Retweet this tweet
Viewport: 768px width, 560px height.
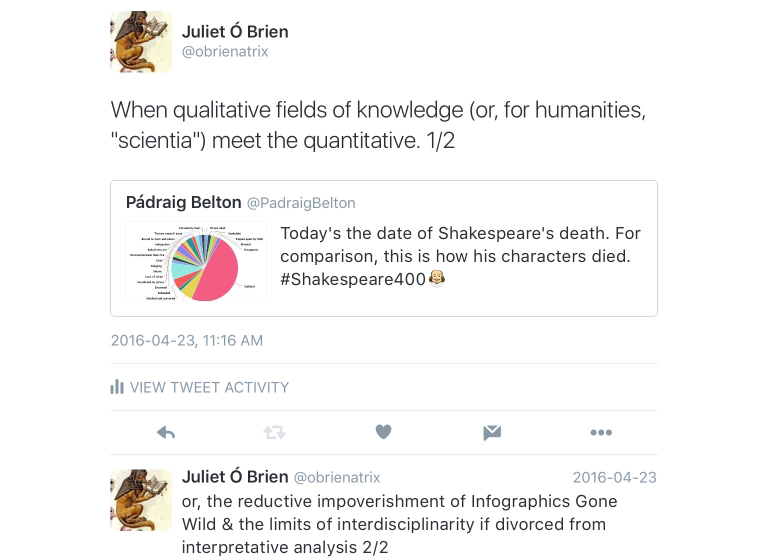coord(274,432)
